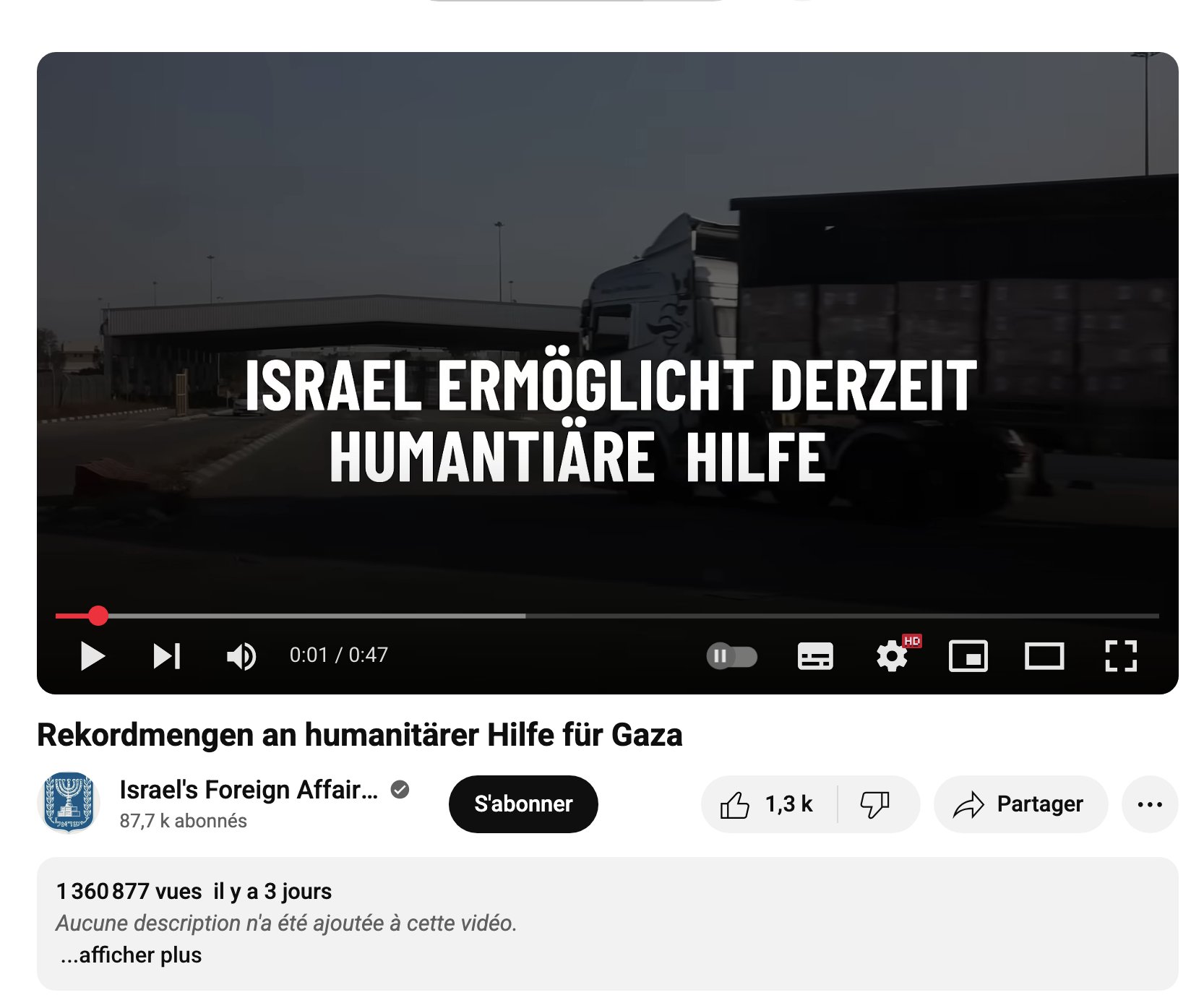Dislike the video with thumbs down

pyautogui.click(x=876, y=804)
